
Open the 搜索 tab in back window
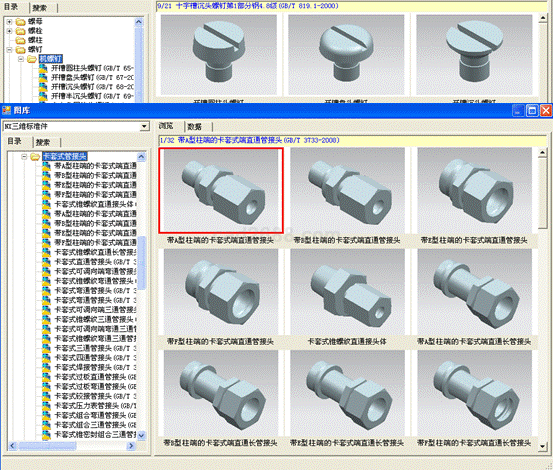(x=39, y=7)
